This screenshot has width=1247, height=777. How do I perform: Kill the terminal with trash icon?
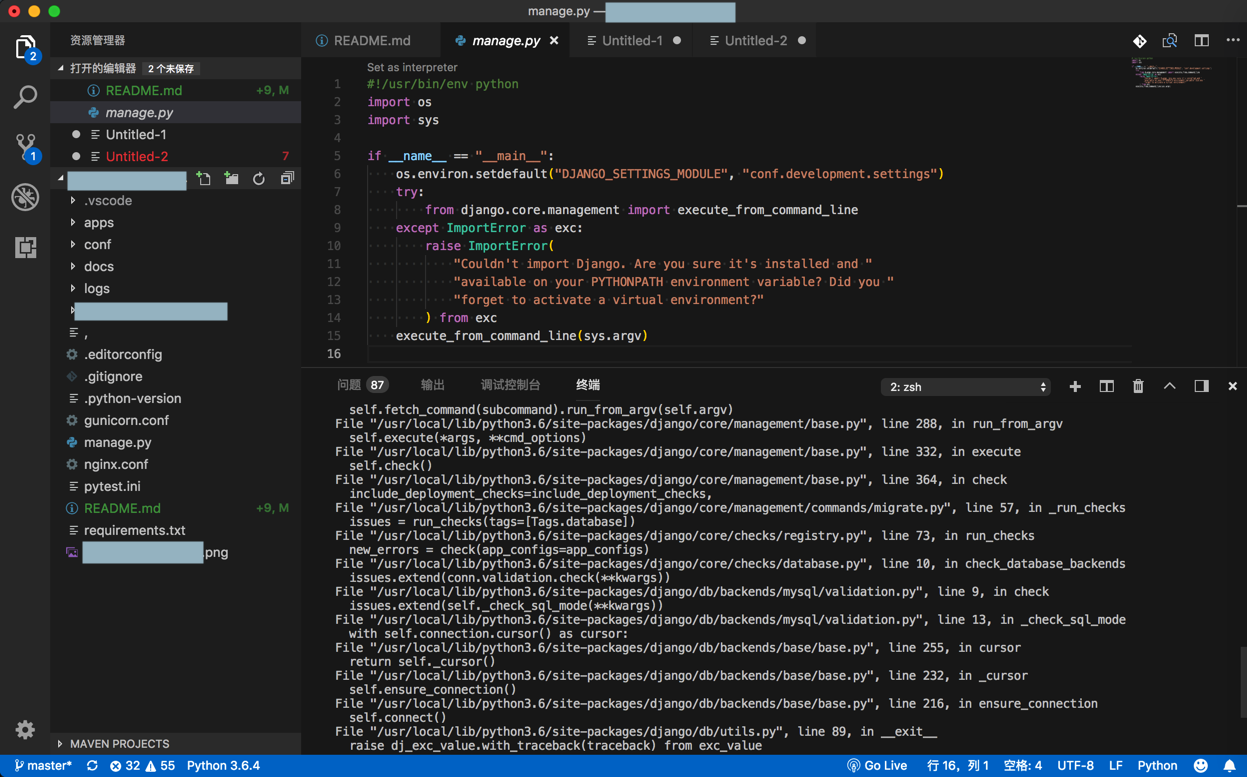point(1138,386)
